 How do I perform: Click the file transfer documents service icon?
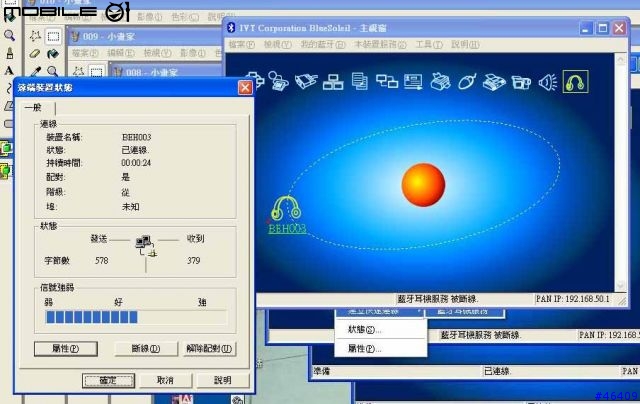coord(360,81)
